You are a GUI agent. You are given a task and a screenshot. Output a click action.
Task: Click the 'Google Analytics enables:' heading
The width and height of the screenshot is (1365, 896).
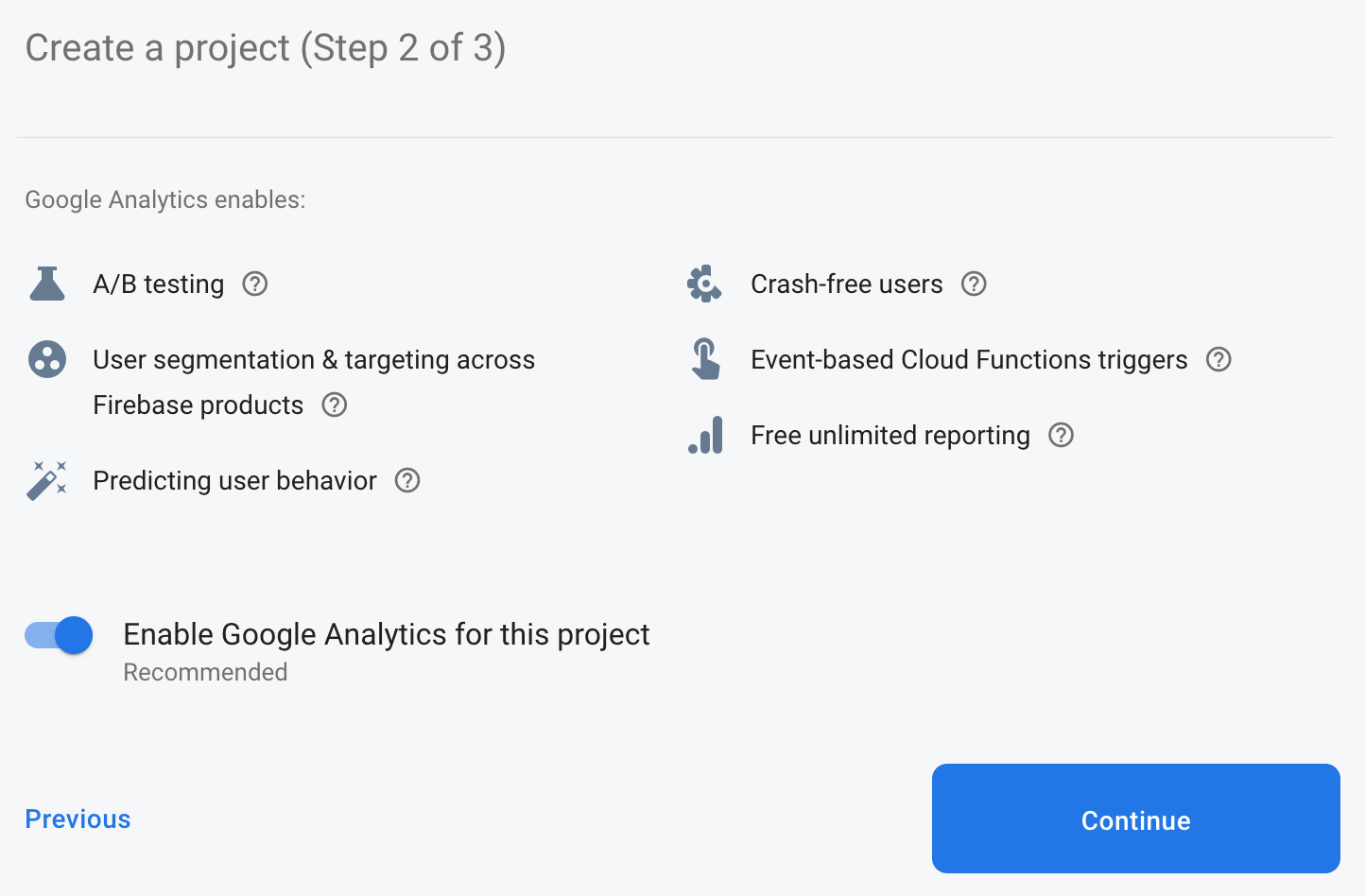tap(165, 199)
